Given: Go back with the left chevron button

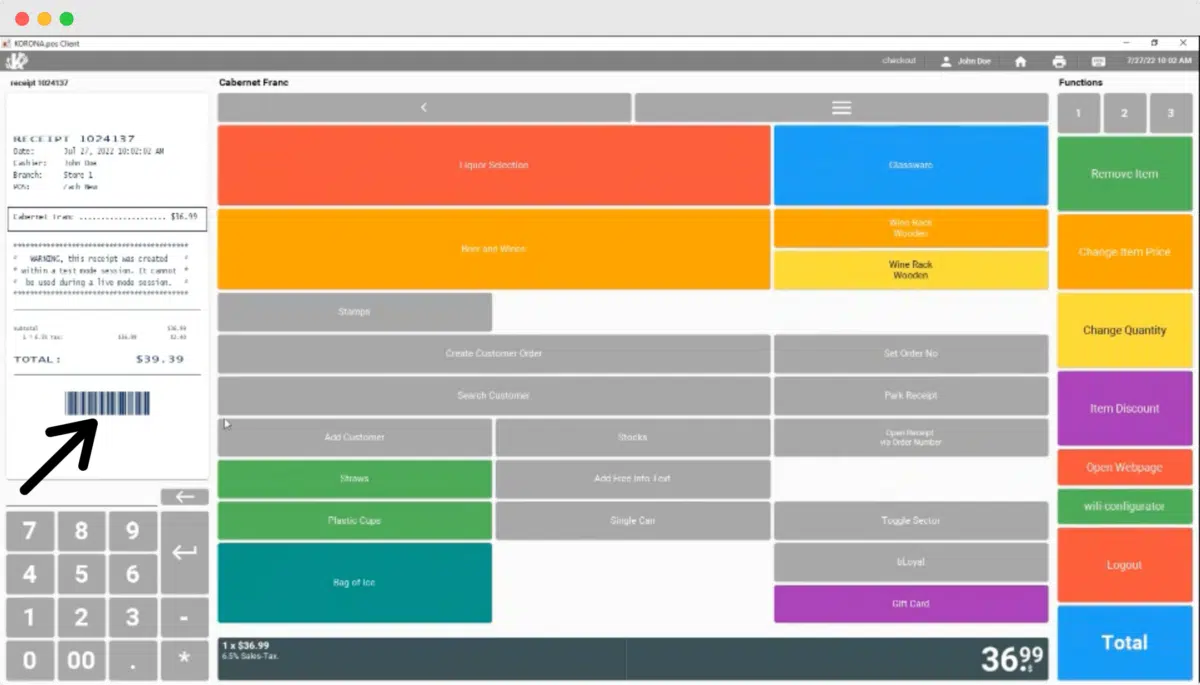Looking at the screenshot, I should [x=424, y=107].
